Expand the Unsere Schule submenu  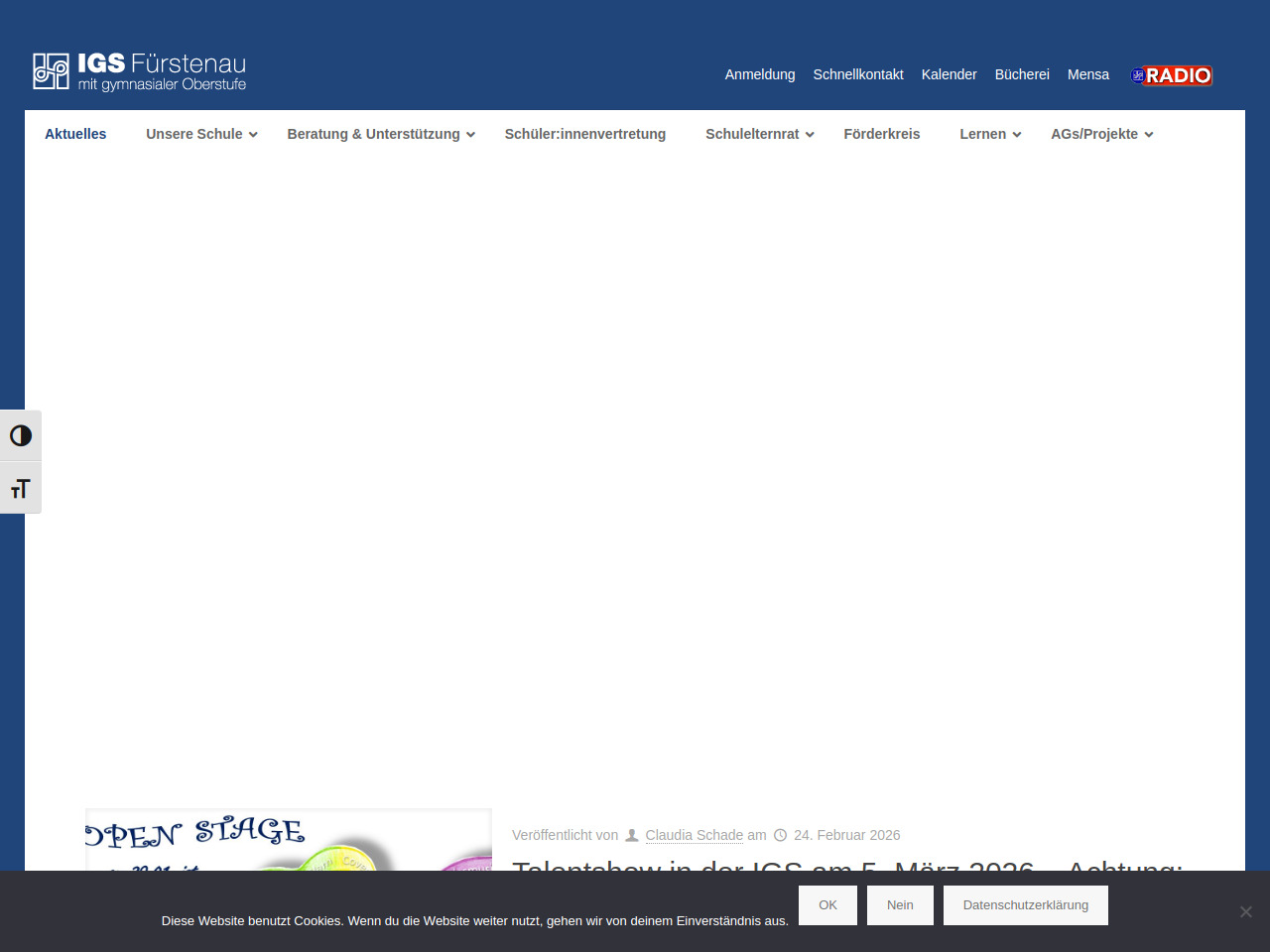coord(201,134)
